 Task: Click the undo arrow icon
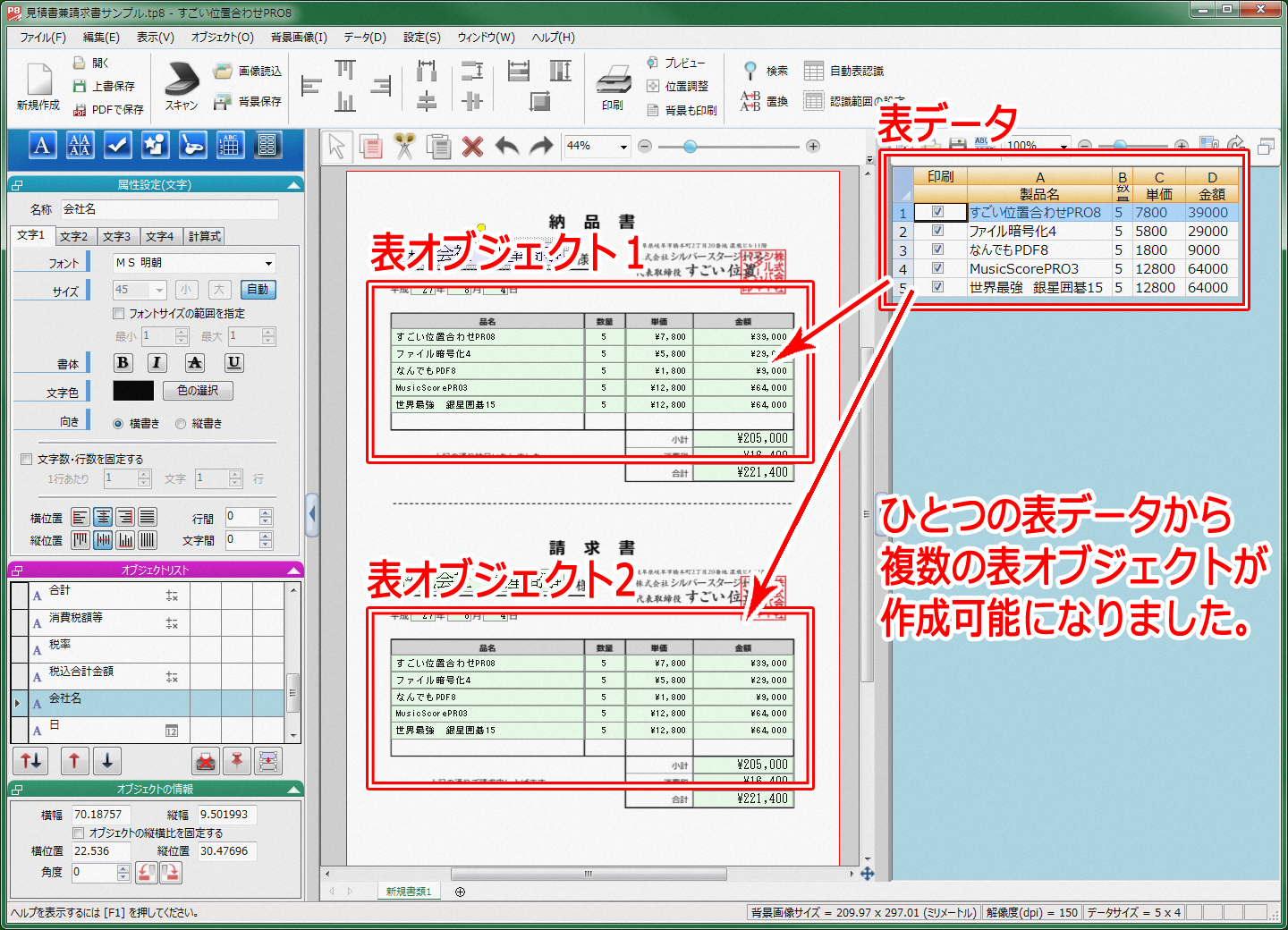point(507,146)
